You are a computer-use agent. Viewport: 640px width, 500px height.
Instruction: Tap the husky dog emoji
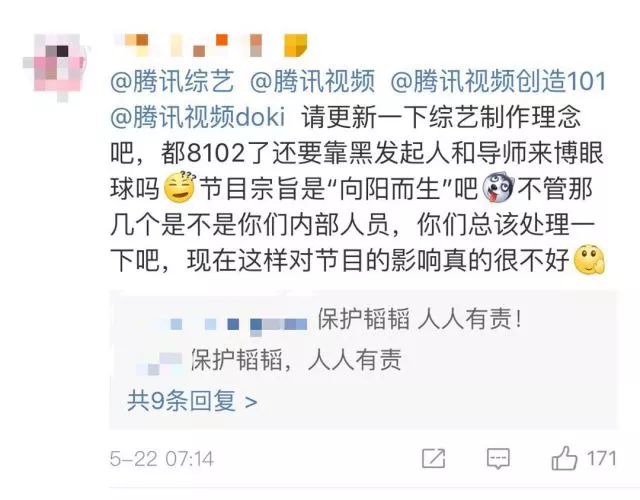click(498, 188)
